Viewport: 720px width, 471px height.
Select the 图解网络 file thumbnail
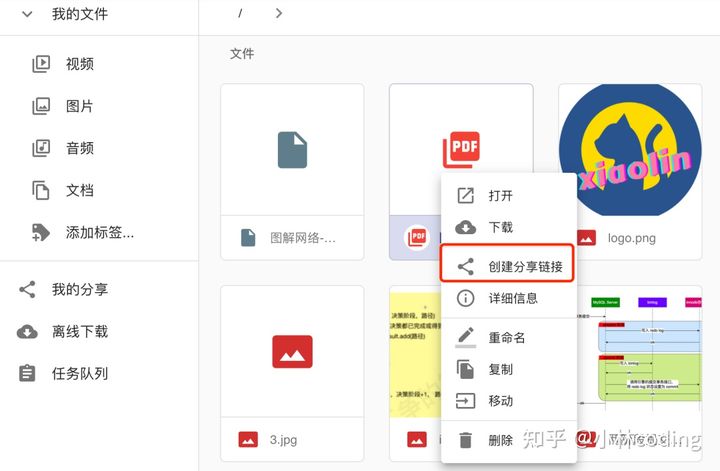pos(292,150)
